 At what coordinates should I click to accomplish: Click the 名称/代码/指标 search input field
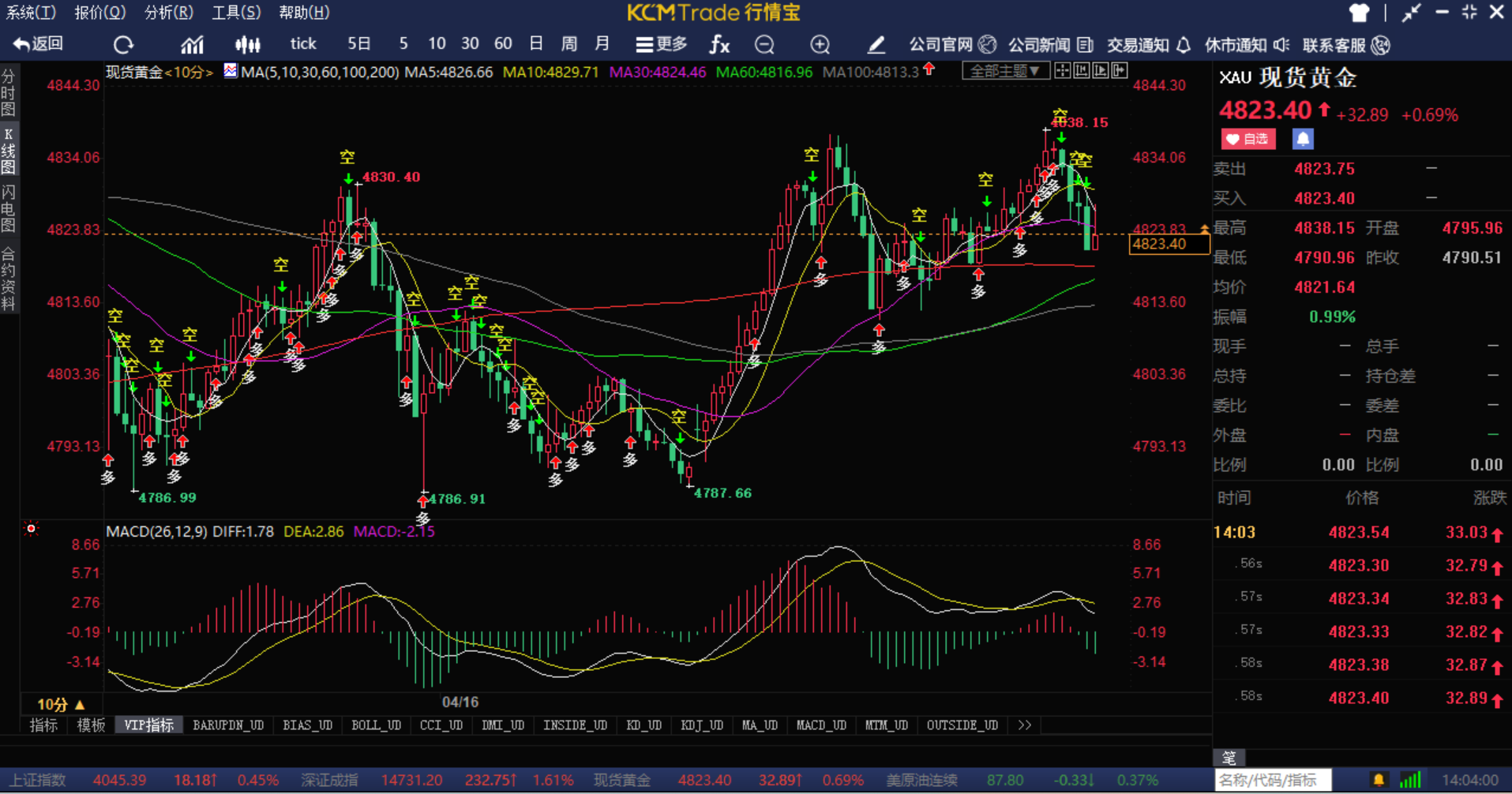point(1273,781)
